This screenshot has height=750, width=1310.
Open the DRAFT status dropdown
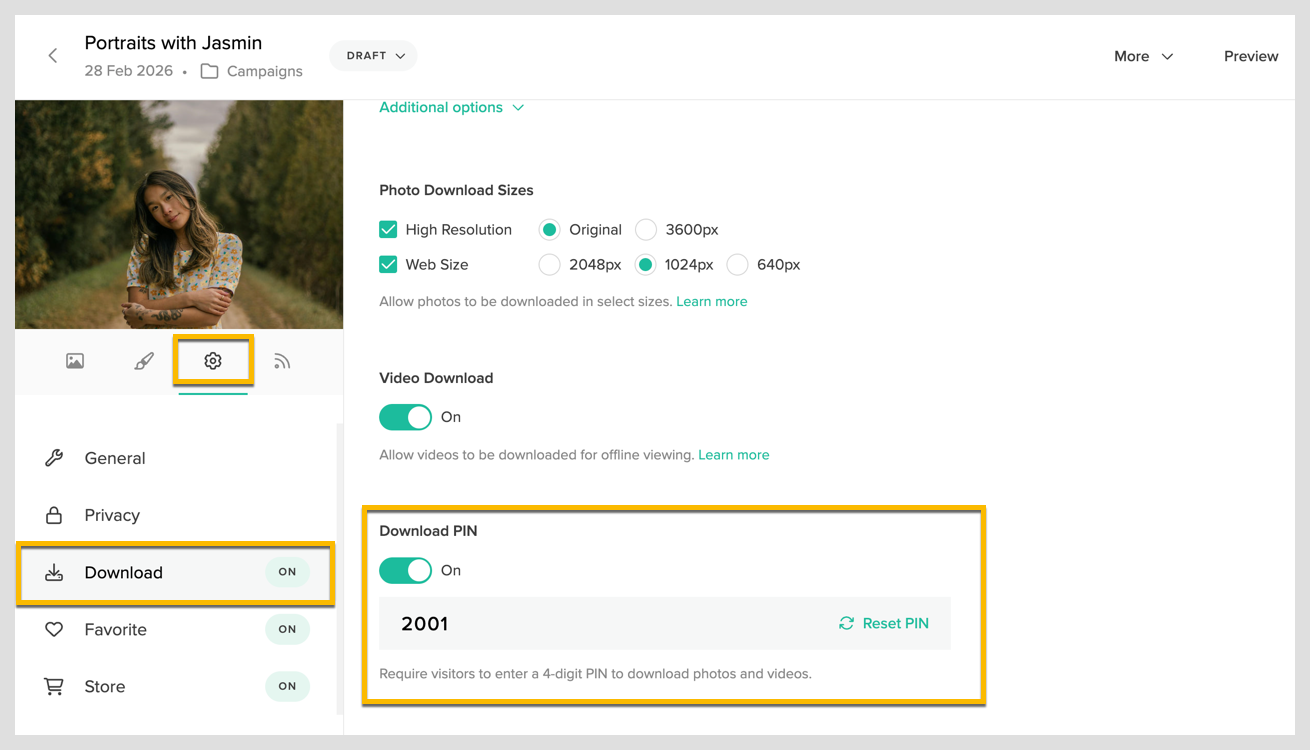click(x=373, y=56)
